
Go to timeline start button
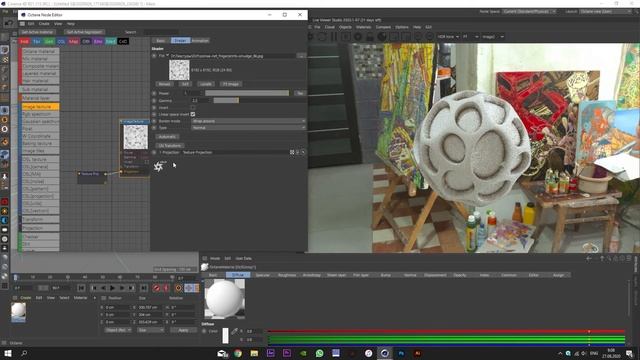click(x=81, y=288)
